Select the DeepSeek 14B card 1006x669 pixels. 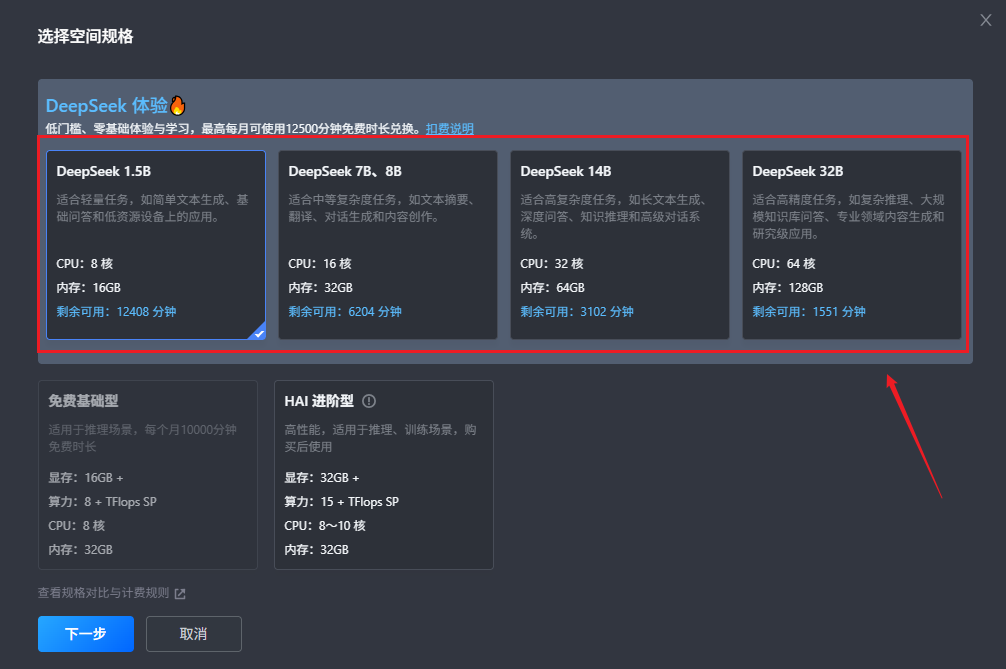pyautogui.click(x=620, y=244)
